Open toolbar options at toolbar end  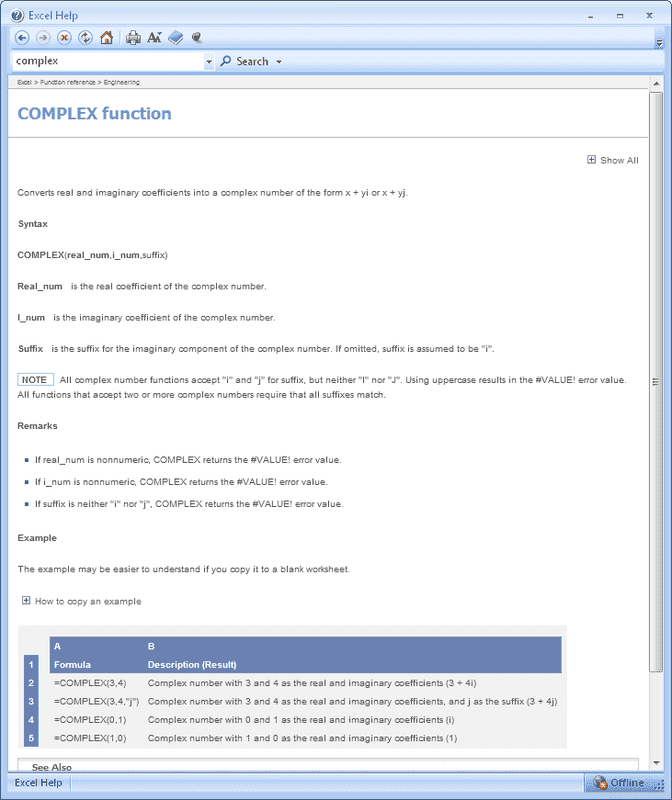coord(659,43)
